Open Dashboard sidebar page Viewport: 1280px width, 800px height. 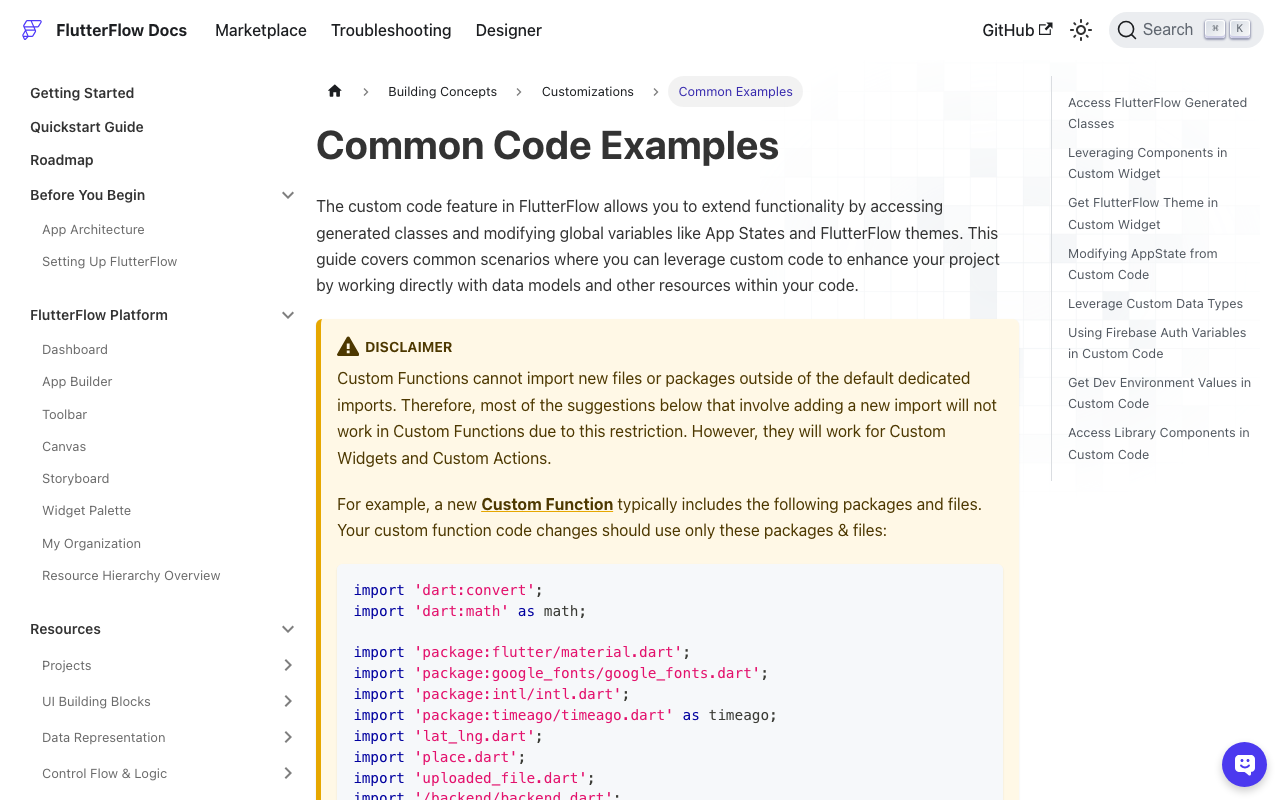(x=75, y=349)
